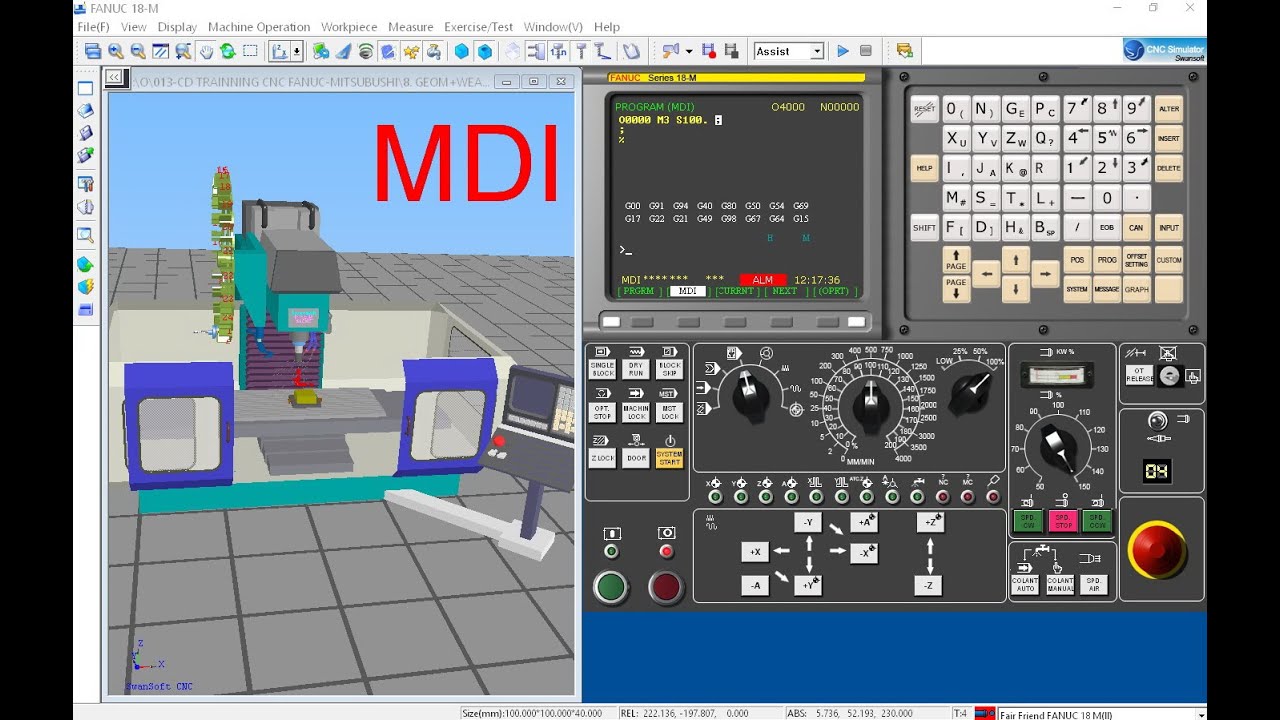Click the -Z jog axis button
Screen dimensions: 1280x720
click(x=929, y=586)
